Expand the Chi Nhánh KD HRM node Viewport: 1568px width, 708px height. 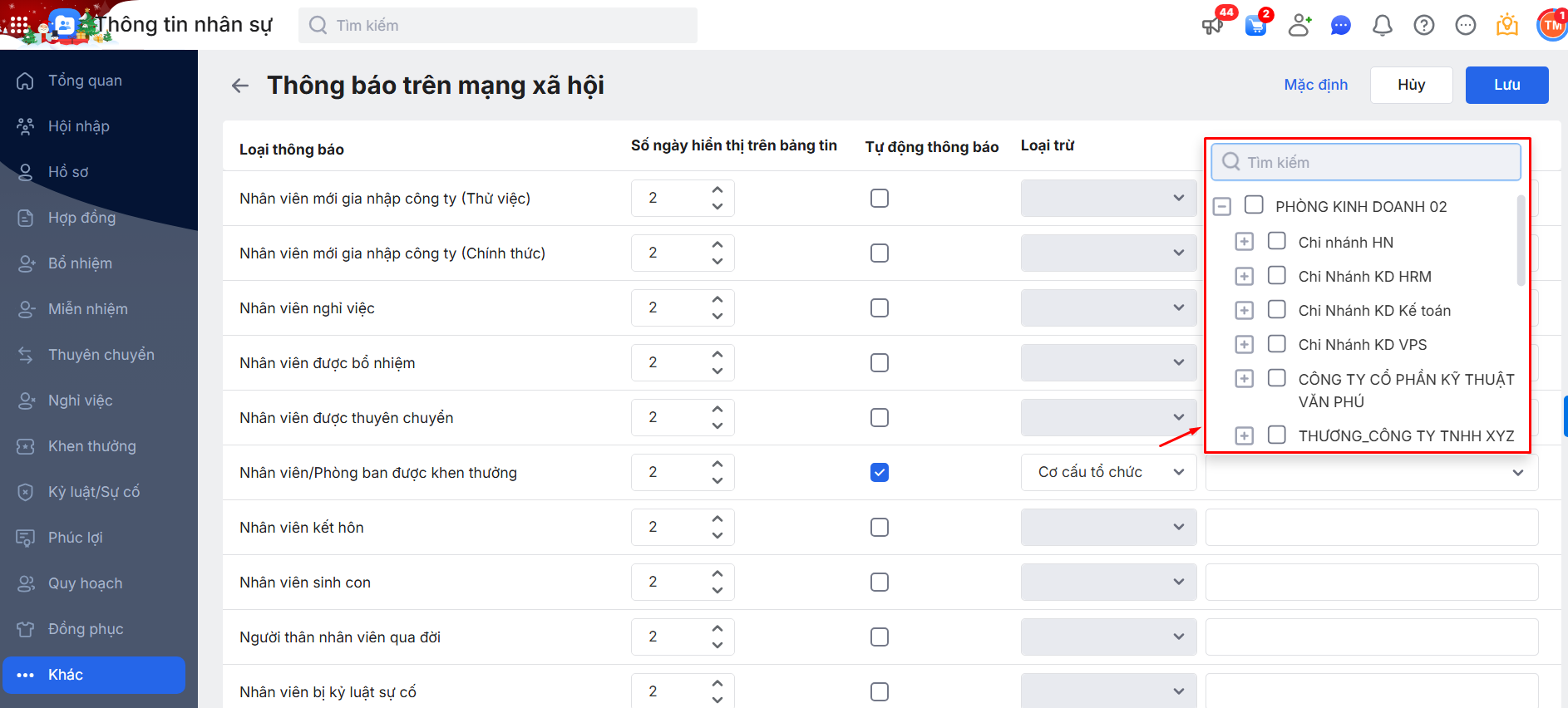point(1244,277)
